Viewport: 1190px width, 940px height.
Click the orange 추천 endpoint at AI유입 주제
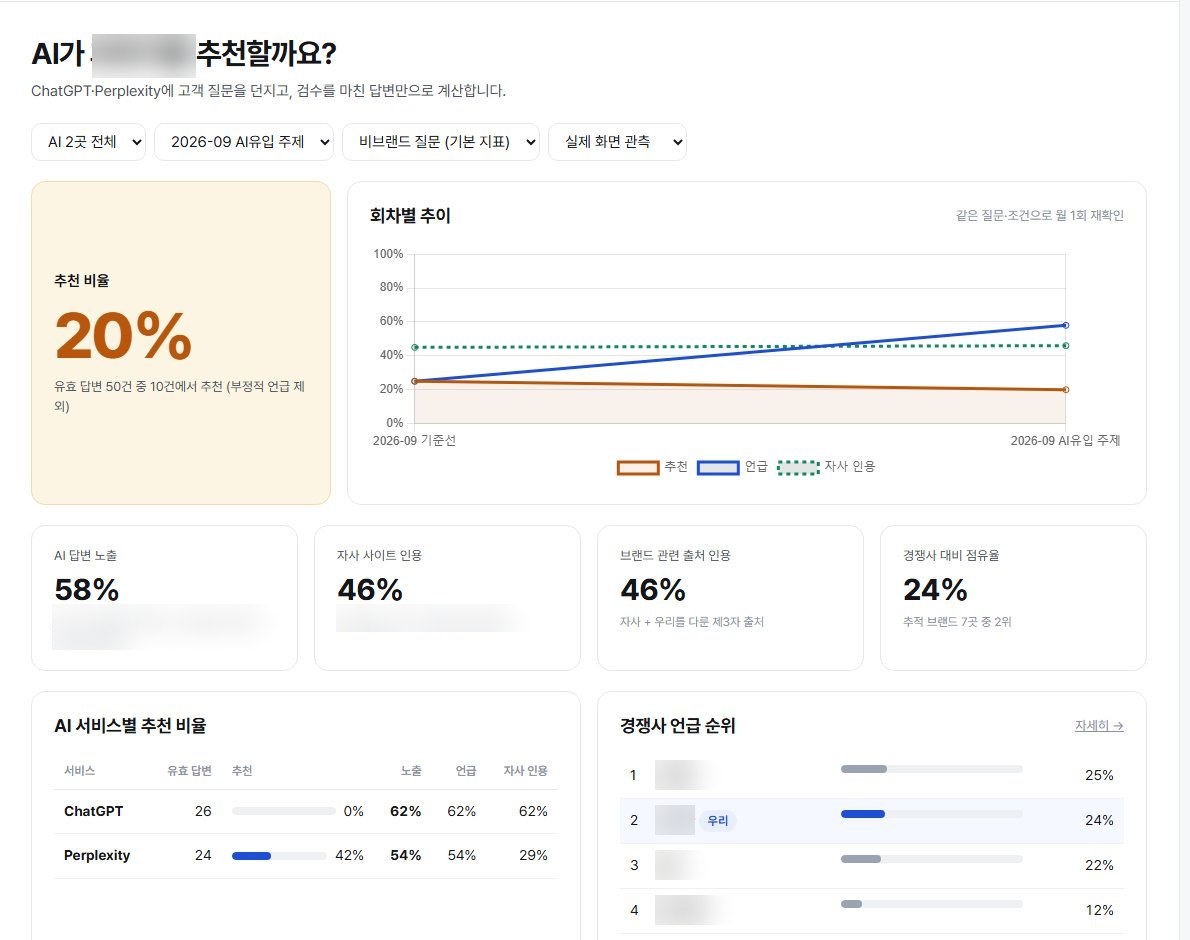coord(1066,390)
